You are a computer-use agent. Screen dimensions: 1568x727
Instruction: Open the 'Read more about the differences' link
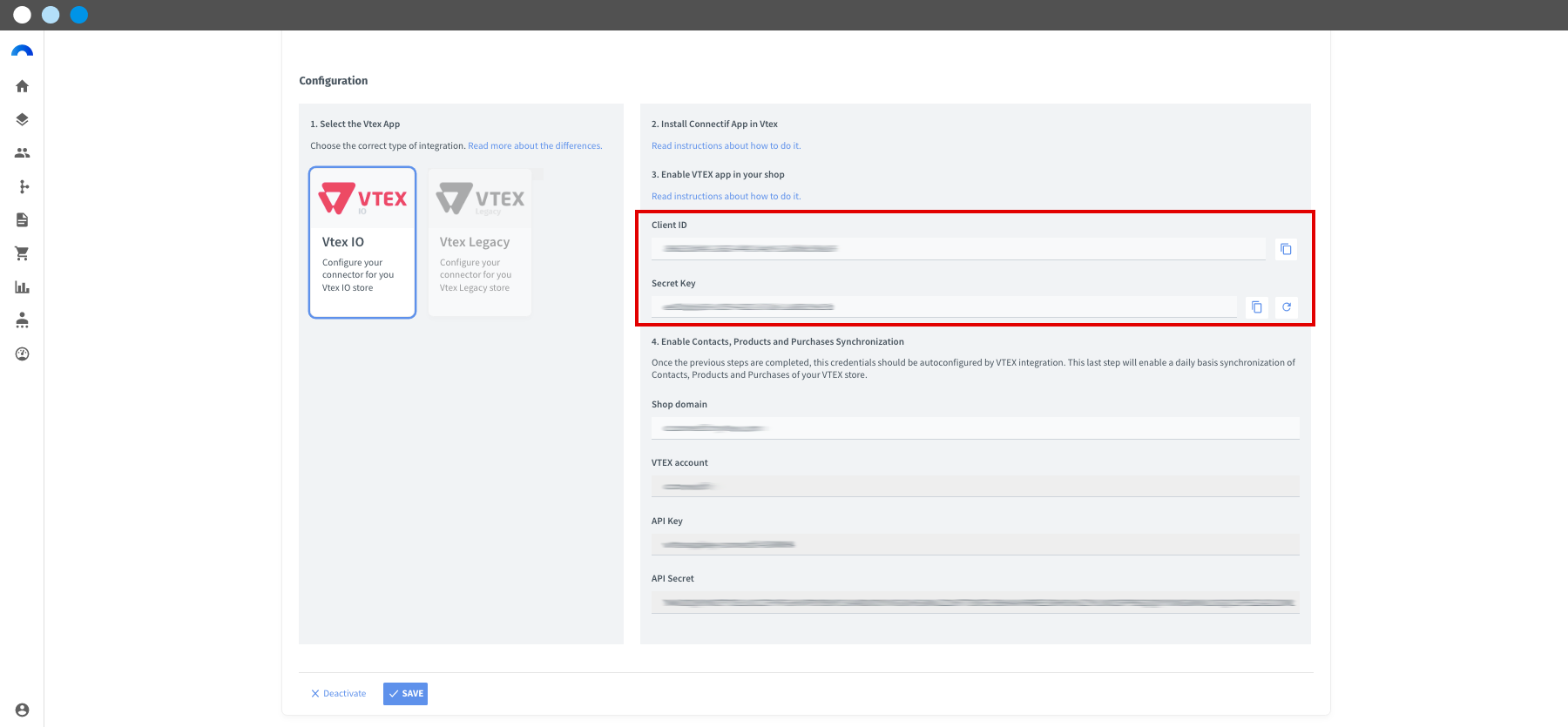[x=535, y=146]
